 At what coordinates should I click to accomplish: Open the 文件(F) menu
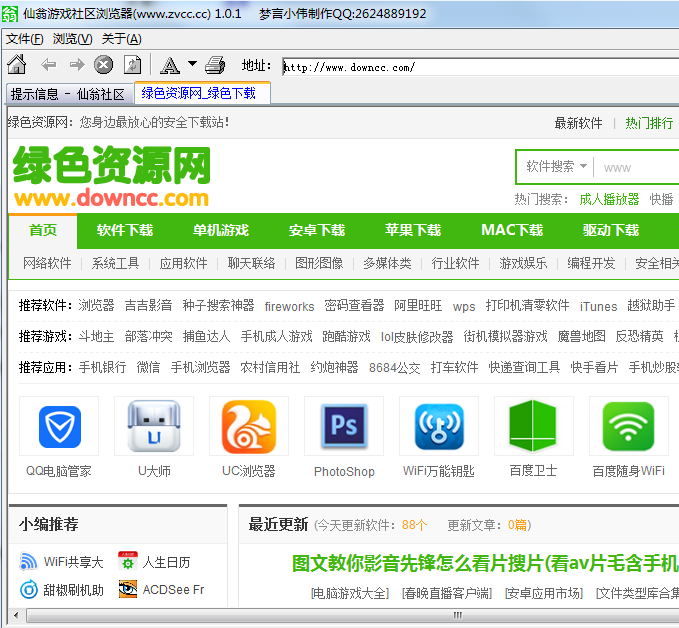(24, 39)
